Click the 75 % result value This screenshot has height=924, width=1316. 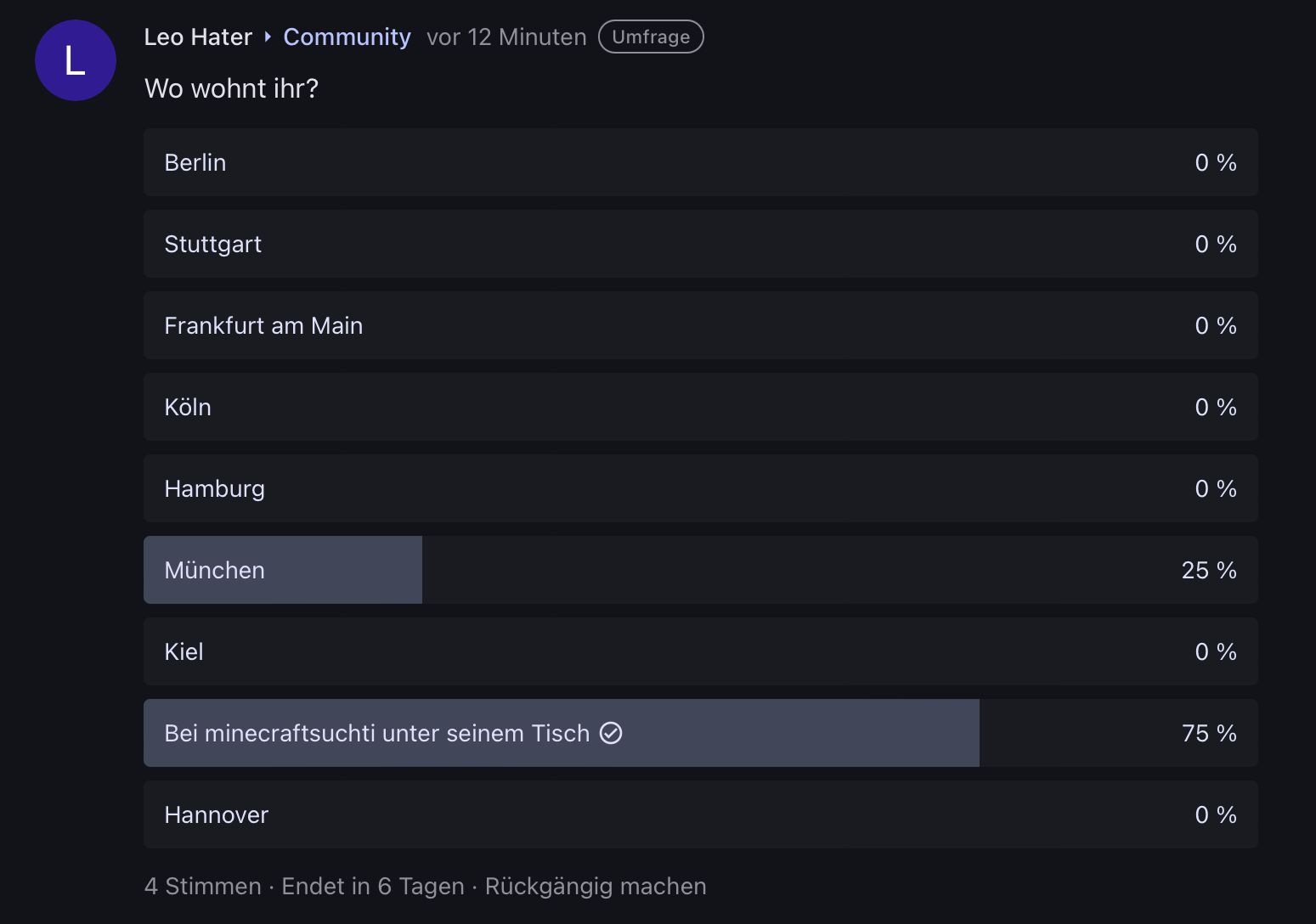point(1208,733)
